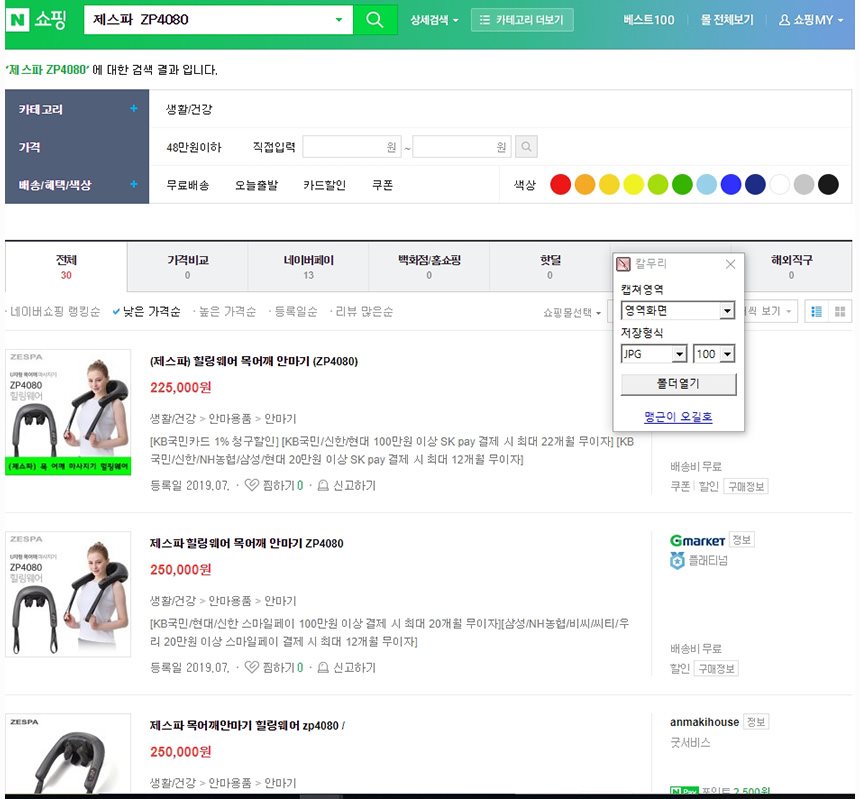Open 베스트100 page
The height and width of the screenshot is (799, 860).
(649, 20)
